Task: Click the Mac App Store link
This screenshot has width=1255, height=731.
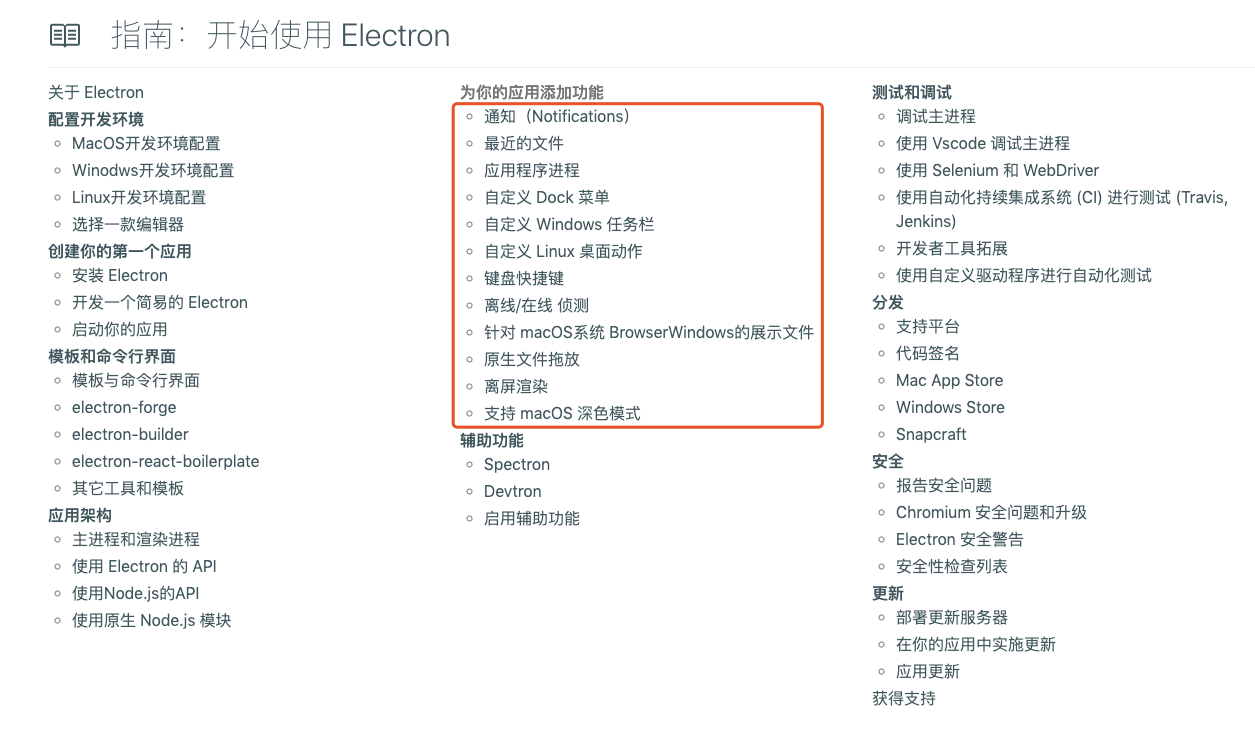Action: 949,381
